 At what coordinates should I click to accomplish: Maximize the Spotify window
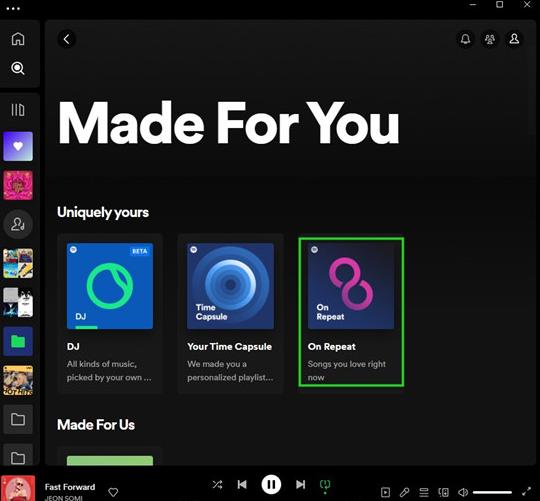click(x=499, y=4)
